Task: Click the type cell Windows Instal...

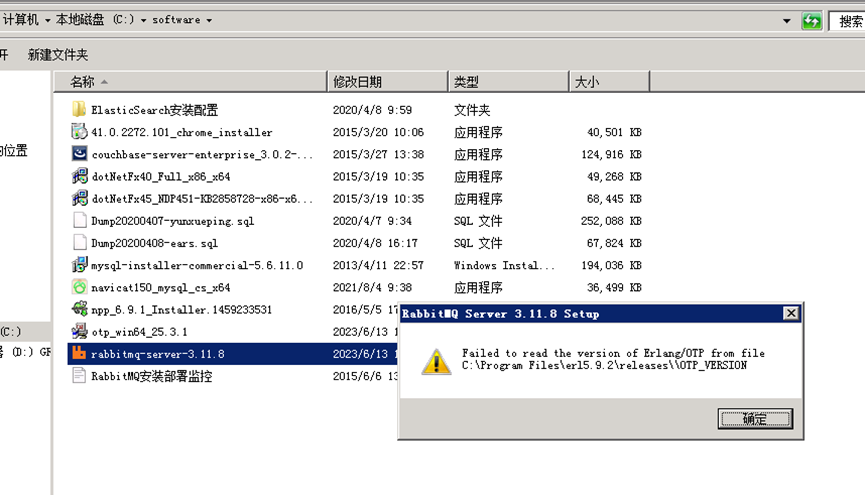Action: pos(504,265)
